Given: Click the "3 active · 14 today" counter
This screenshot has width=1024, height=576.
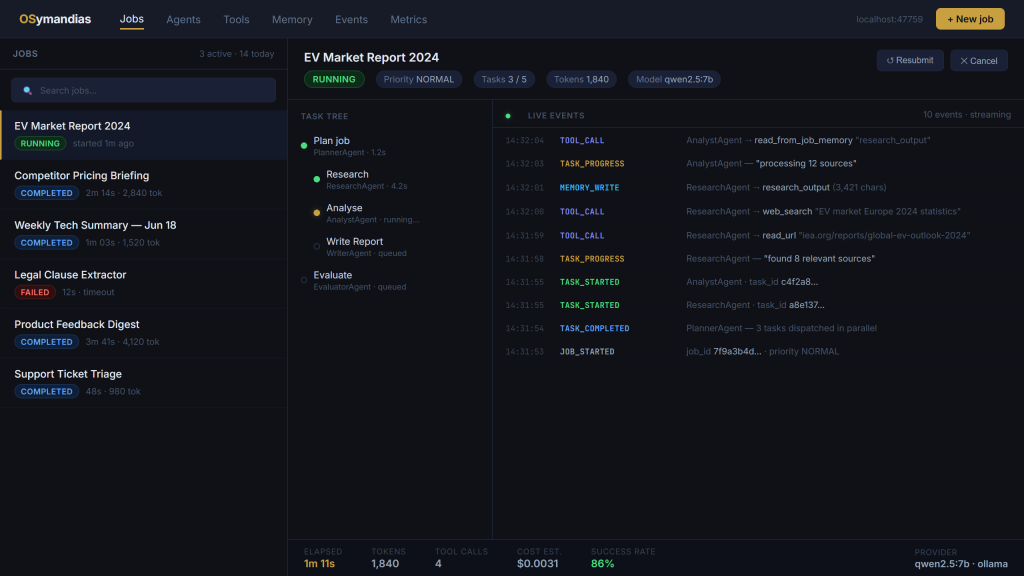Looking at the screenshot, I should (236, 54).
